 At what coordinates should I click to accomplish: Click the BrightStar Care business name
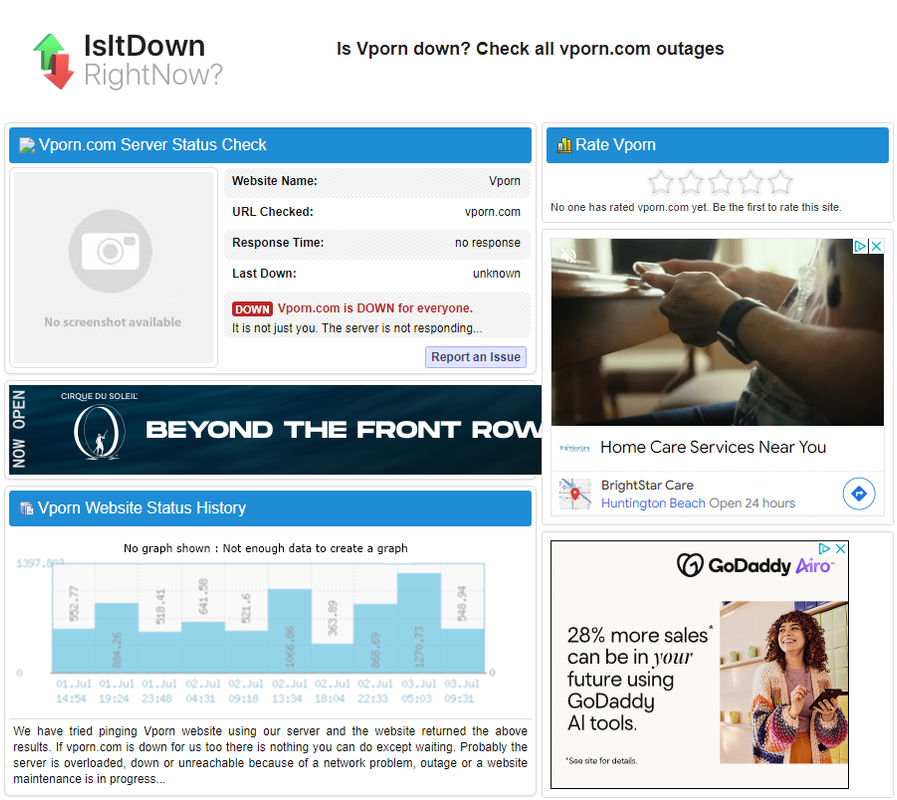[x=647, y=485]
